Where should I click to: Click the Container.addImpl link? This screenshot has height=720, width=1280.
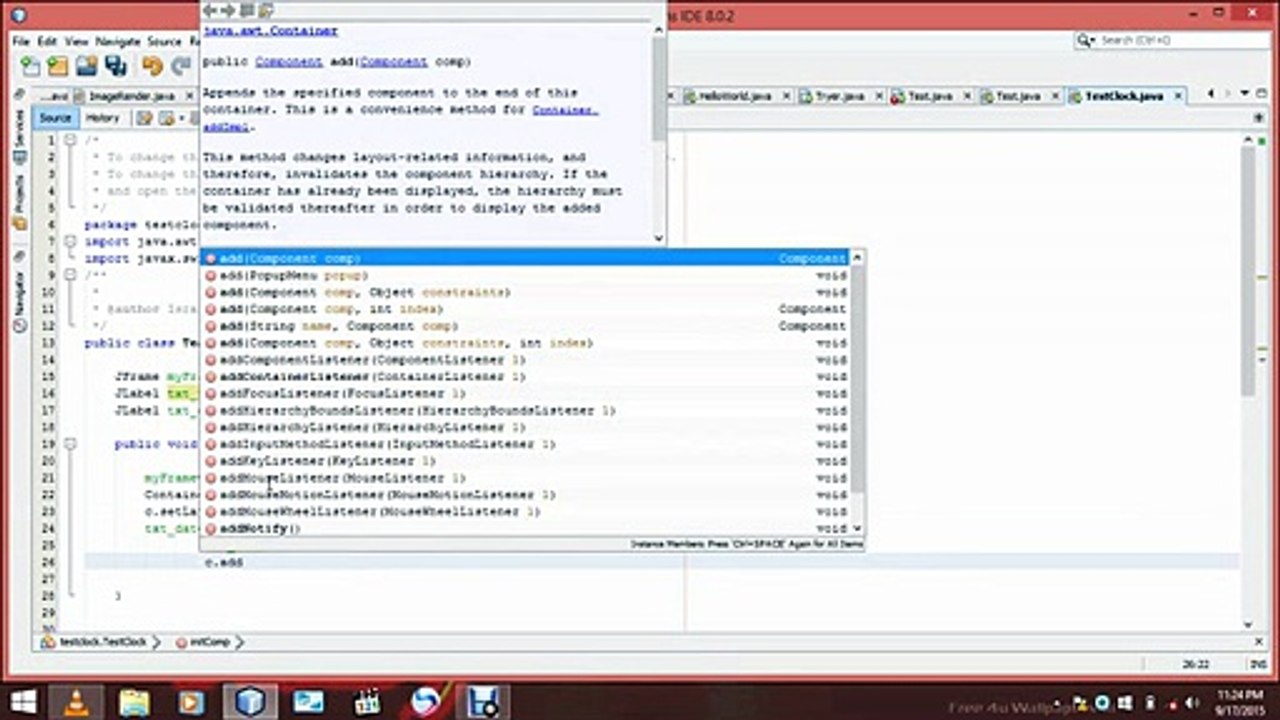tap(565, 110)
